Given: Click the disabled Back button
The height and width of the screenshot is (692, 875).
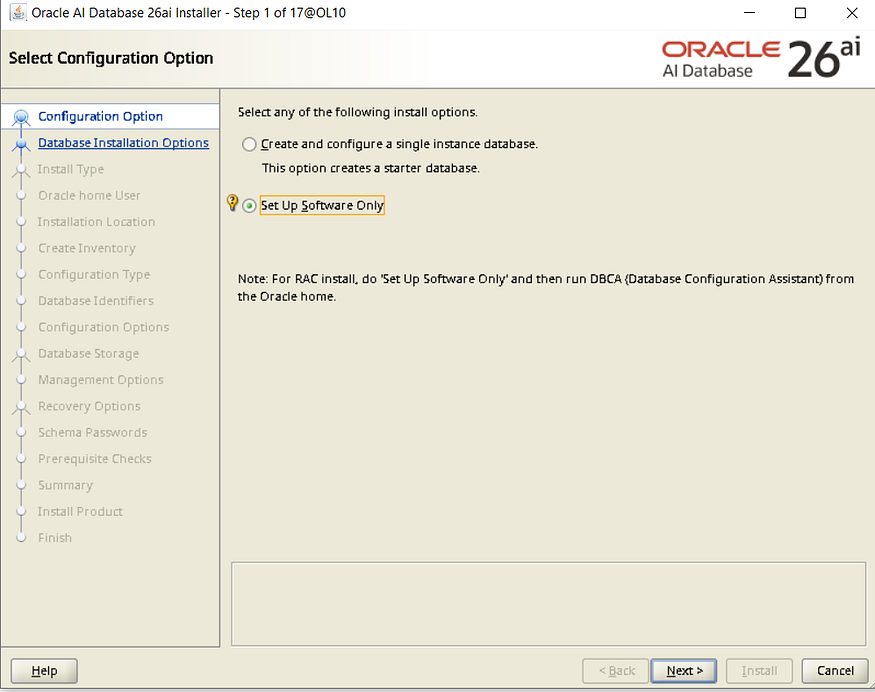Looking at the screenshot, I should coord(616,671).
